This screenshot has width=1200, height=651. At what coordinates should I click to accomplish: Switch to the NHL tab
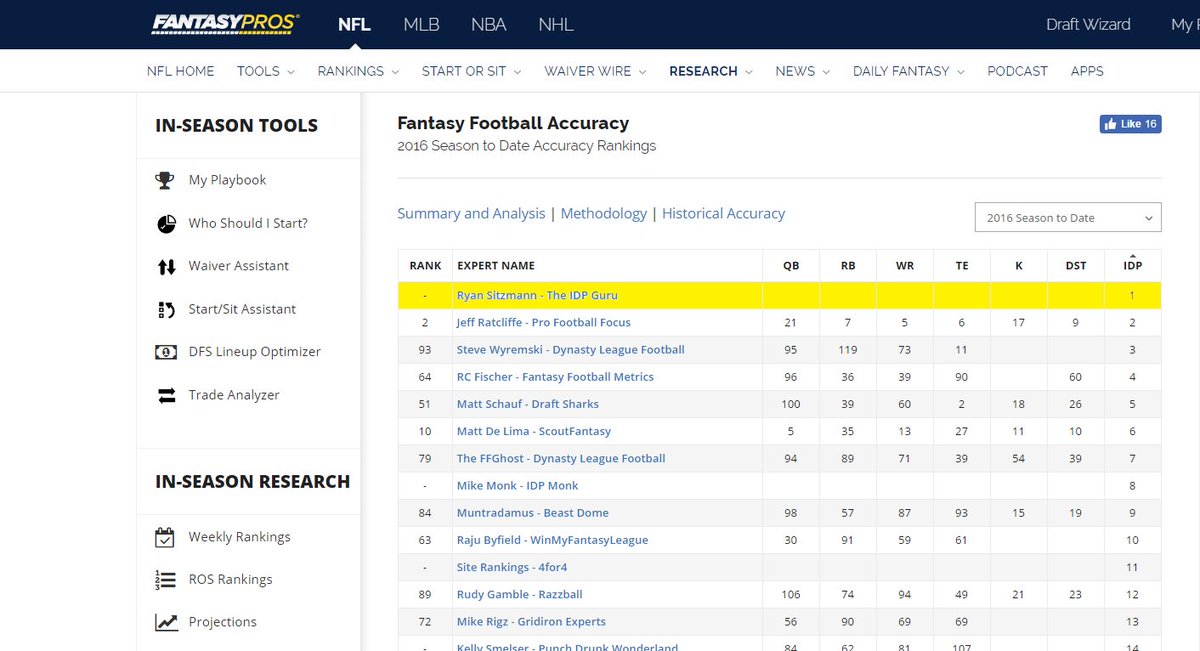pos(556,24)
